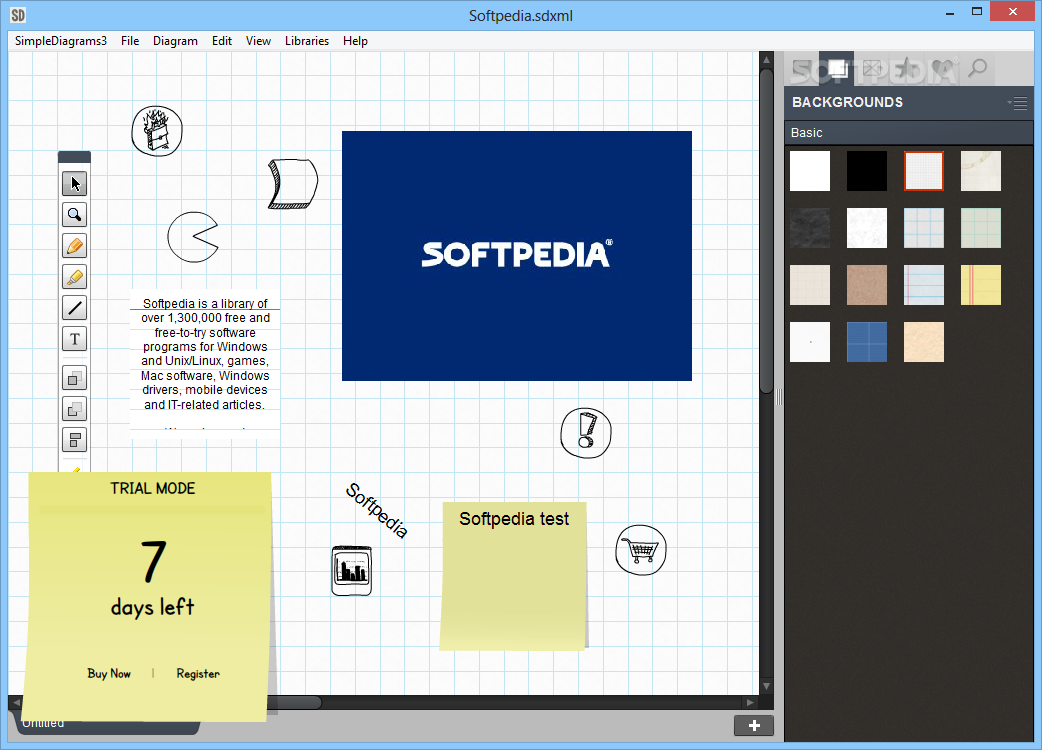
Task: Click Buy Now on the trial note
Action: pos(109,673)
